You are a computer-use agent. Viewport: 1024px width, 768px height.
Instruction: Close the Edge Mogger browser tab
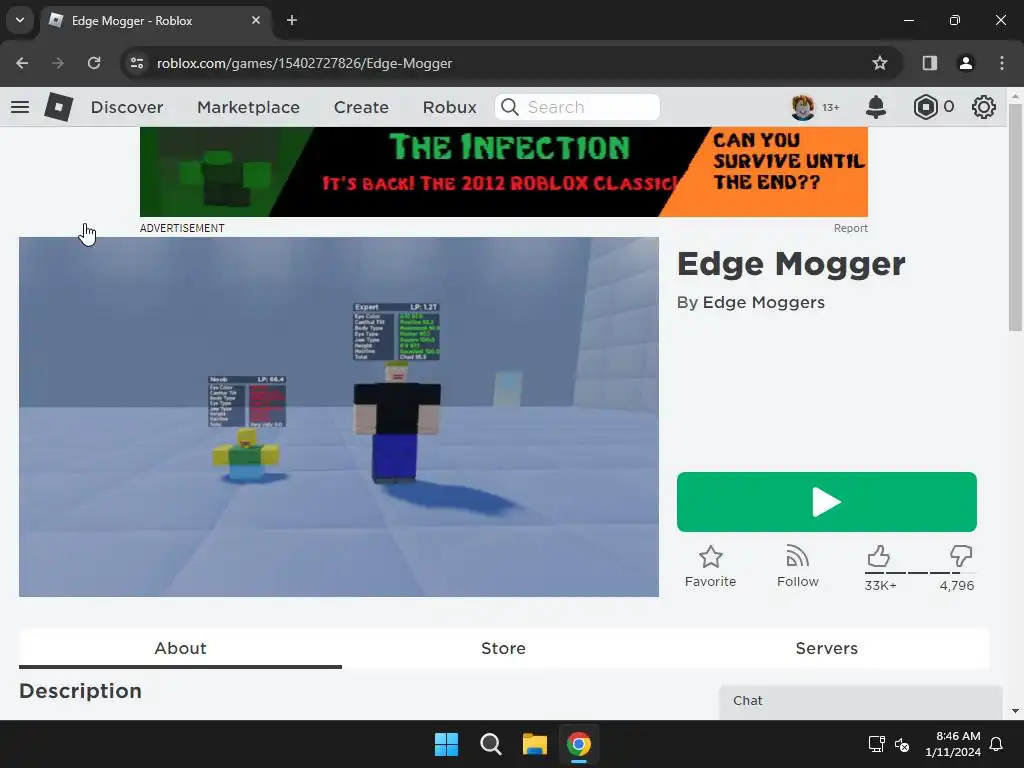point(256,20)
